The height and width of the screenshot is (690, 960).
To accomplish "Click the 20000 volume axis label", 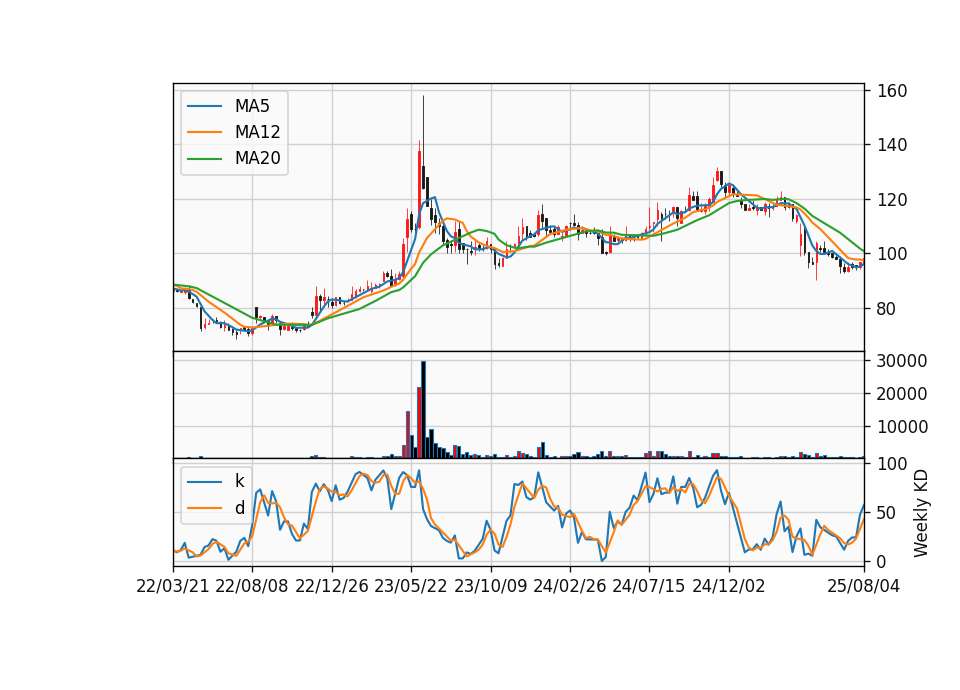I will [x=902, y=394].
